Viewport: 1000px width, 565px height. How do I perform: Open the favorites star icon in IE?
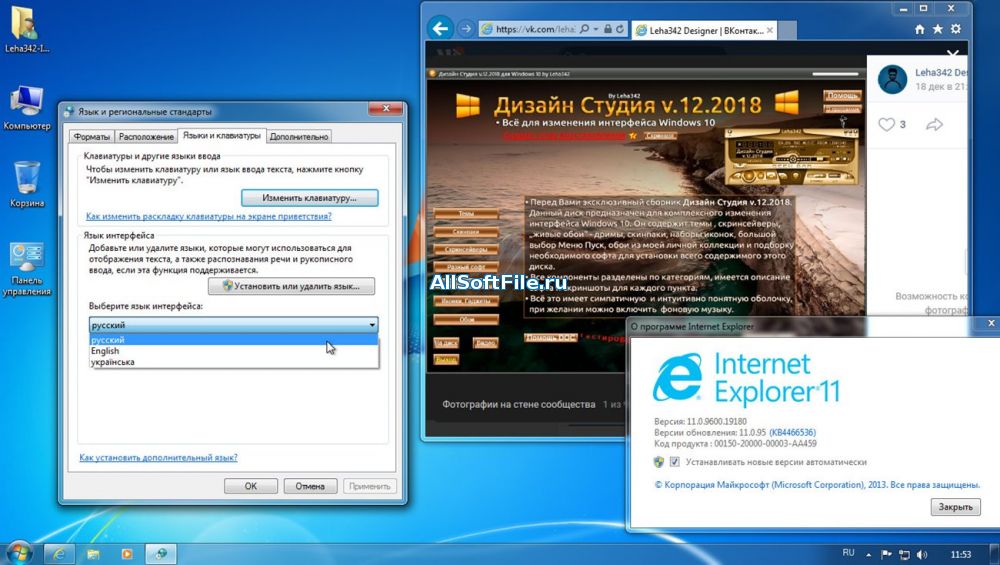[x=937, y=29]
